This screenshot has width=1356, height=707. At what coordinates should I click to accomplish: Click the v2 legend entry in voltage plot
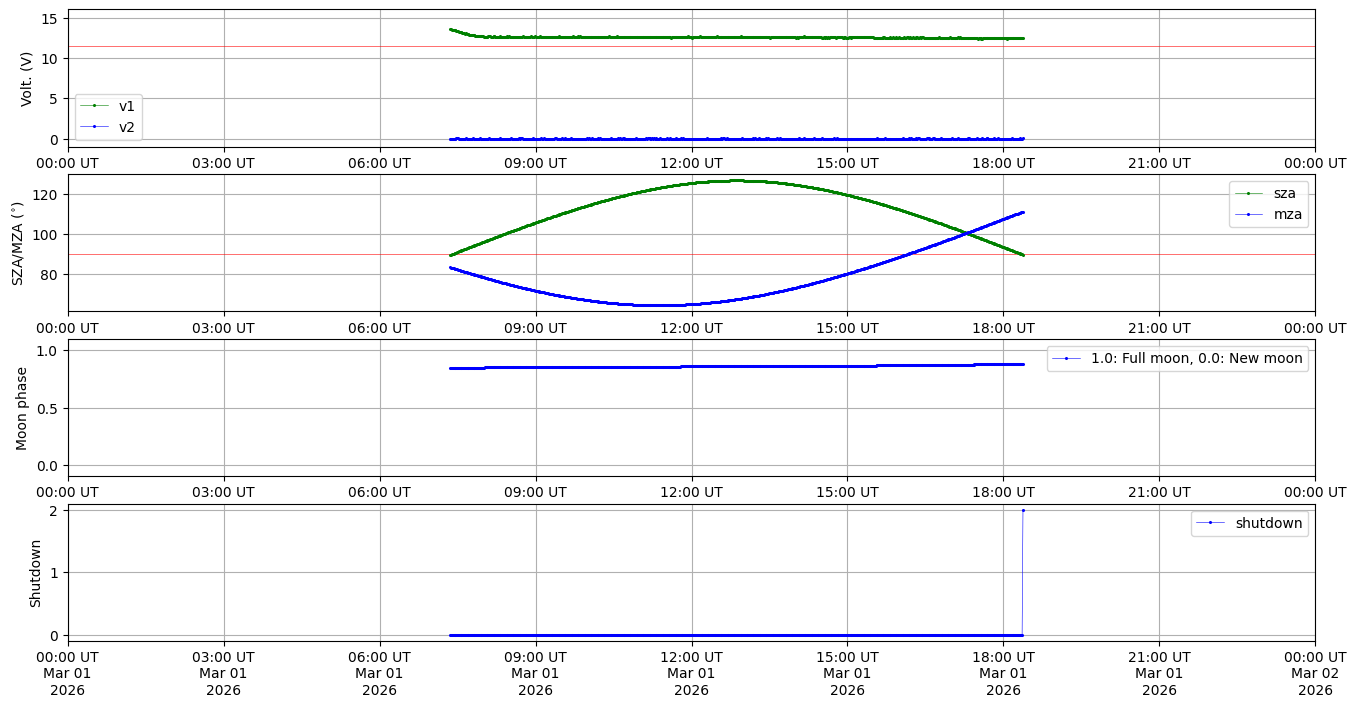tap(126, 126)
